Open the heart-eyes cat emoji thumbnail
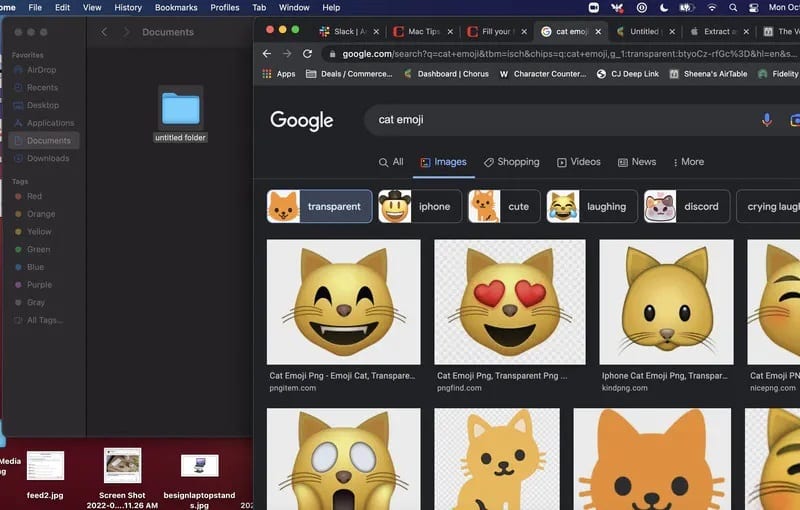Viewport: 800px width, 510px height. tap(510, 301)
